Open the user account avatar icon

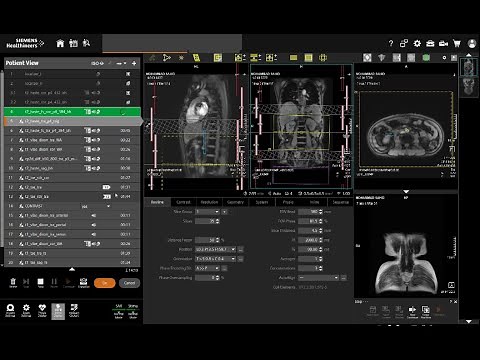click(x=472, y=43)
